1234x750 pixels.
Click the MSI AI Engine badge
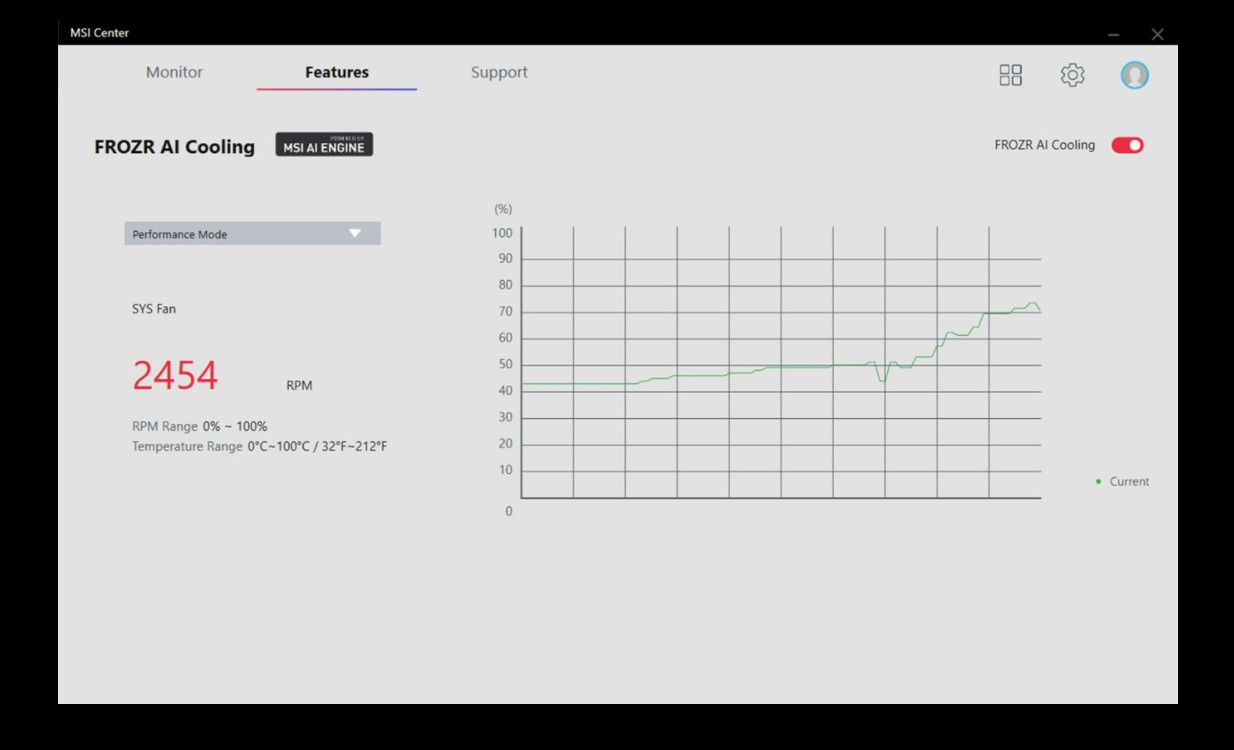click(324, 145)
